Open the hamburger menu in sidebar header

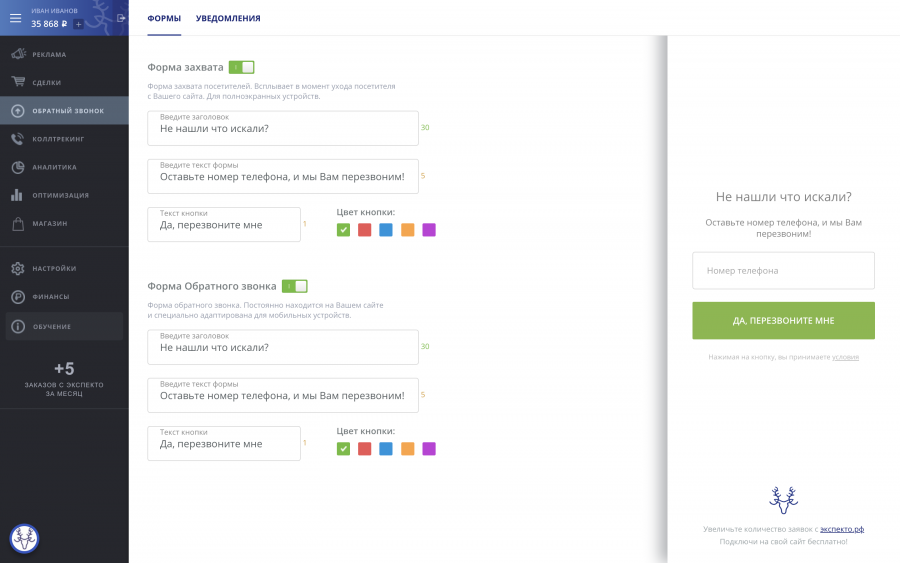click(15, 17)
